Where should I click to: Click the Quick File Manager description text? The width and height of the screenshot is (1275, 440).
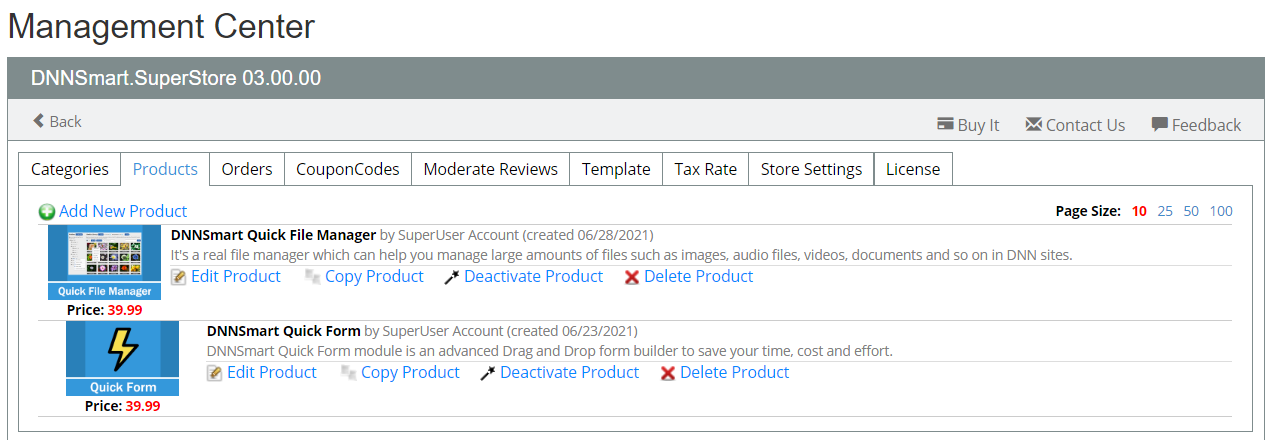point(622,255)
